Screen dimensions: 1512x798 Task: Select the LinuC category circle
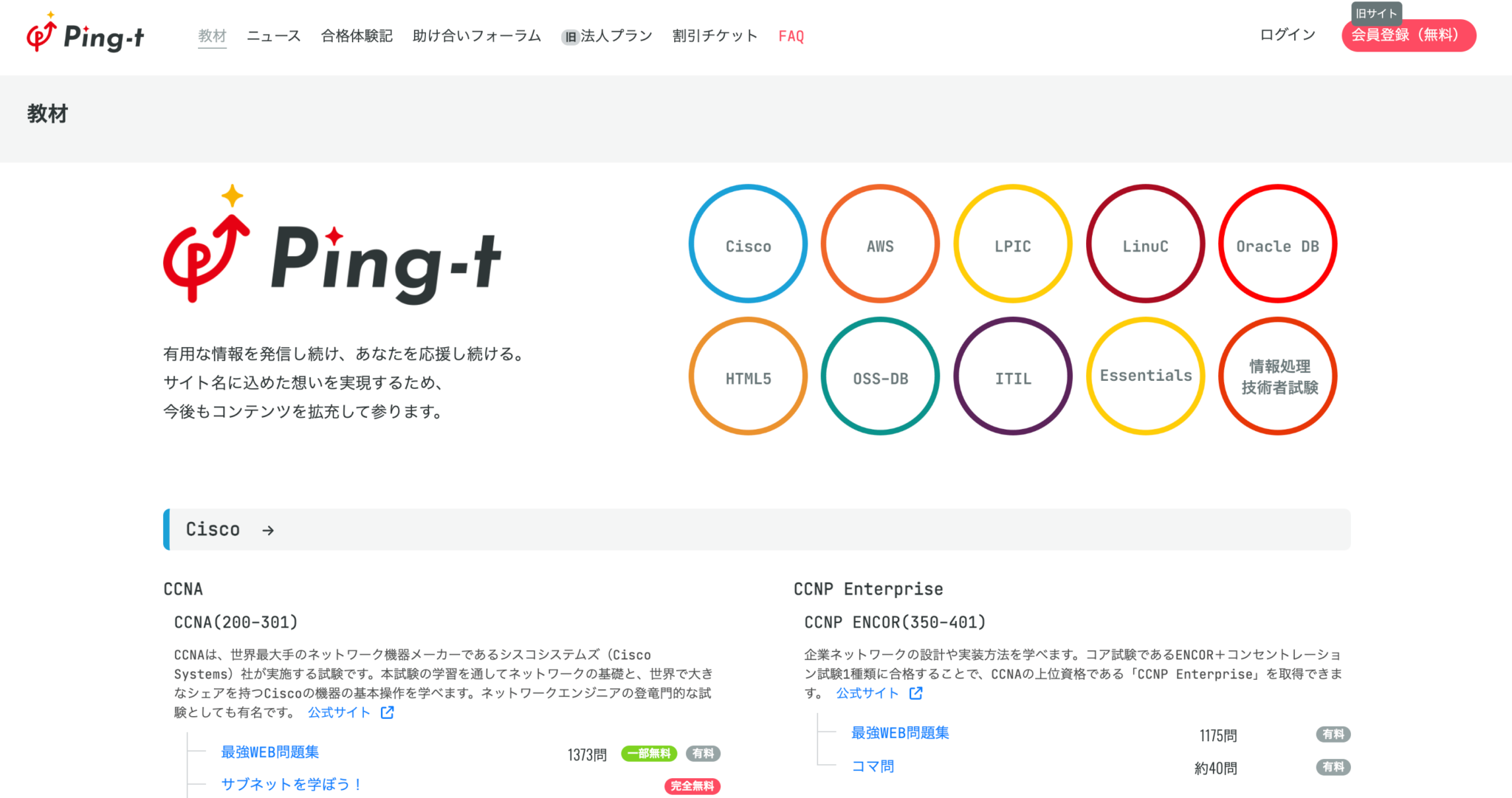coord(1145,244)
